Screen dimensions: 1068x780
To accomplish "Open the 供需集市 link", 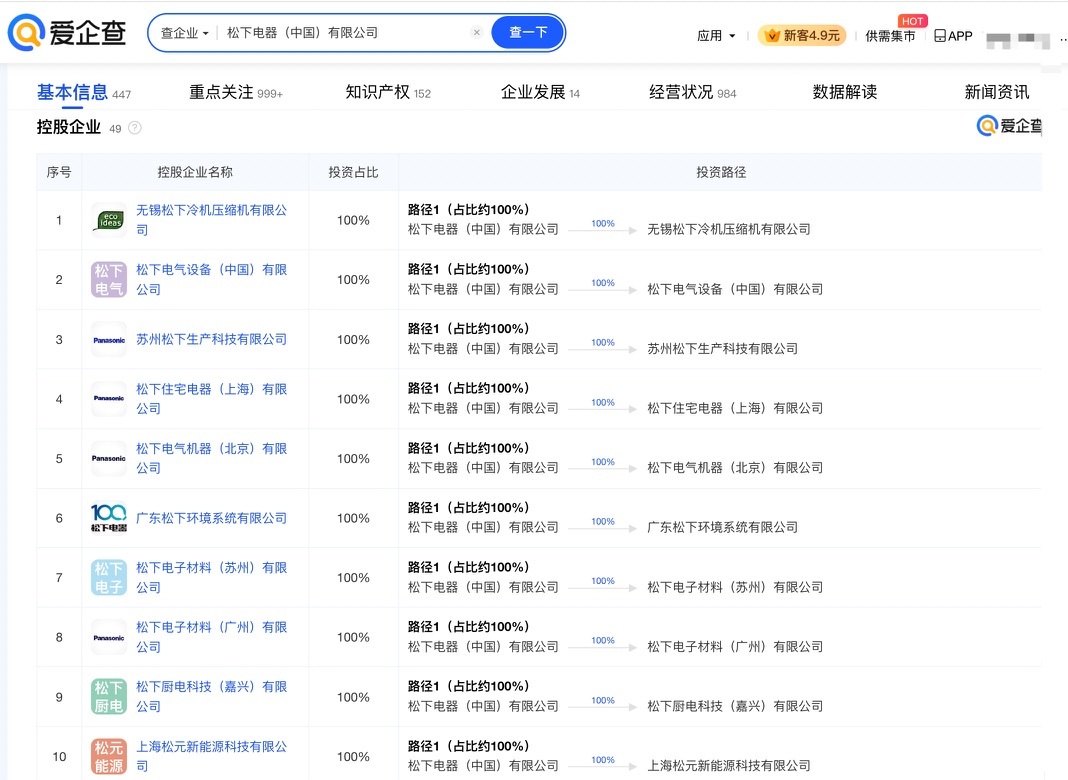I will [x=890, y=35].
